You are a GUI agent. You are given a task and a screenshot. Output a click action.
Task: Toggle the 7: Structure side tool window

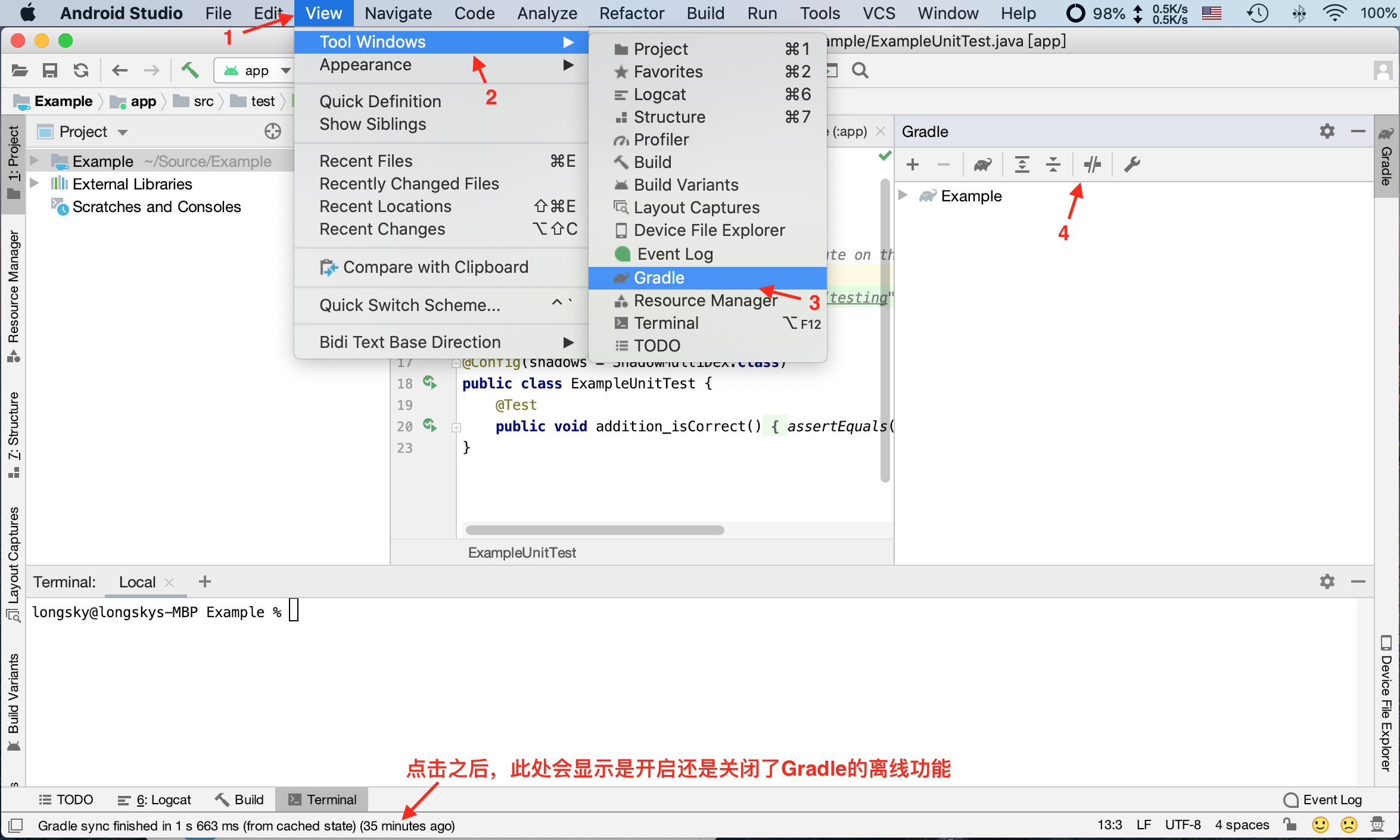[x=13, y=434]
